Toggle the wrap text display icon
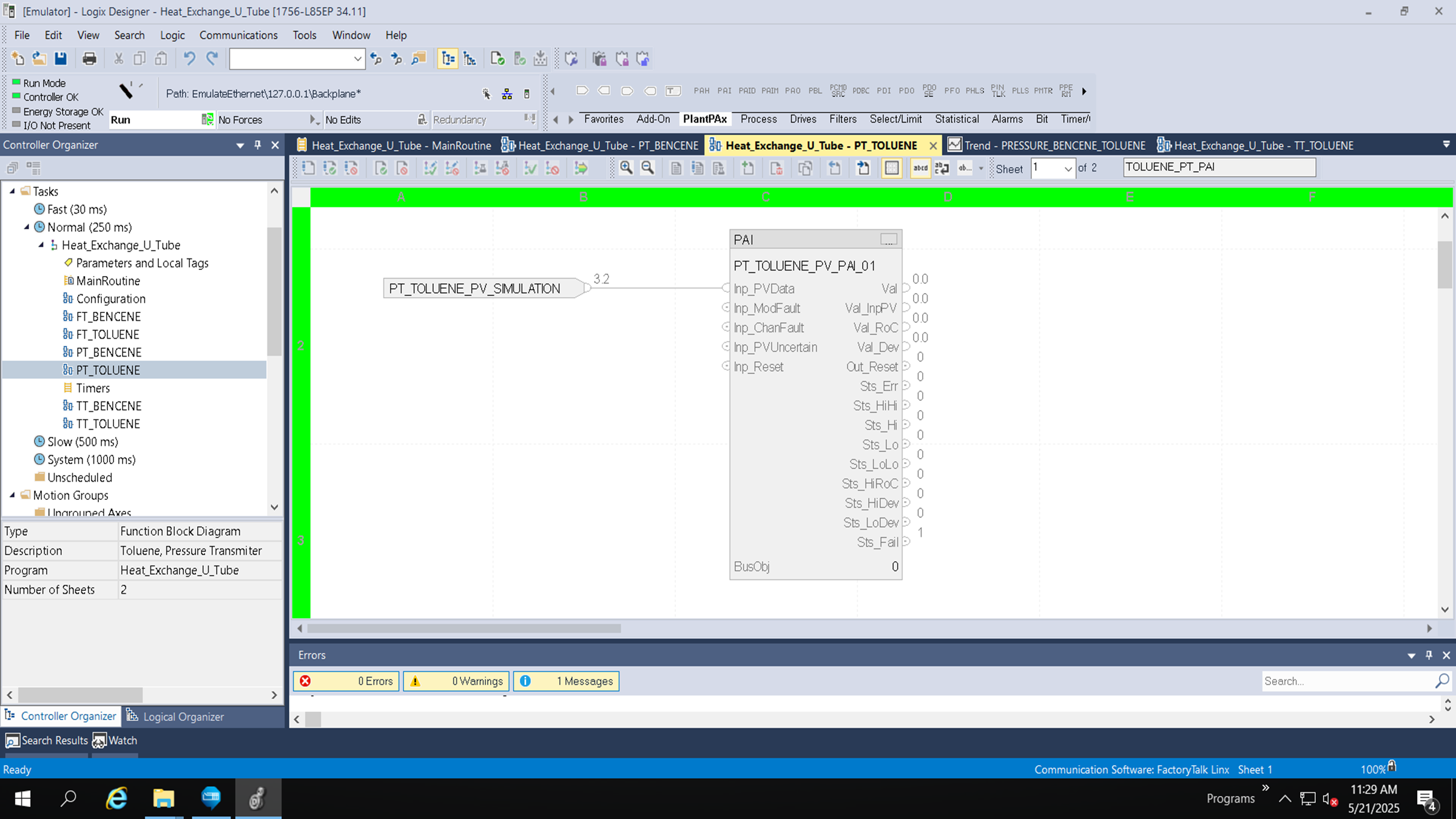The width and height of the screenshot is (1456, 819). point(942,168)
